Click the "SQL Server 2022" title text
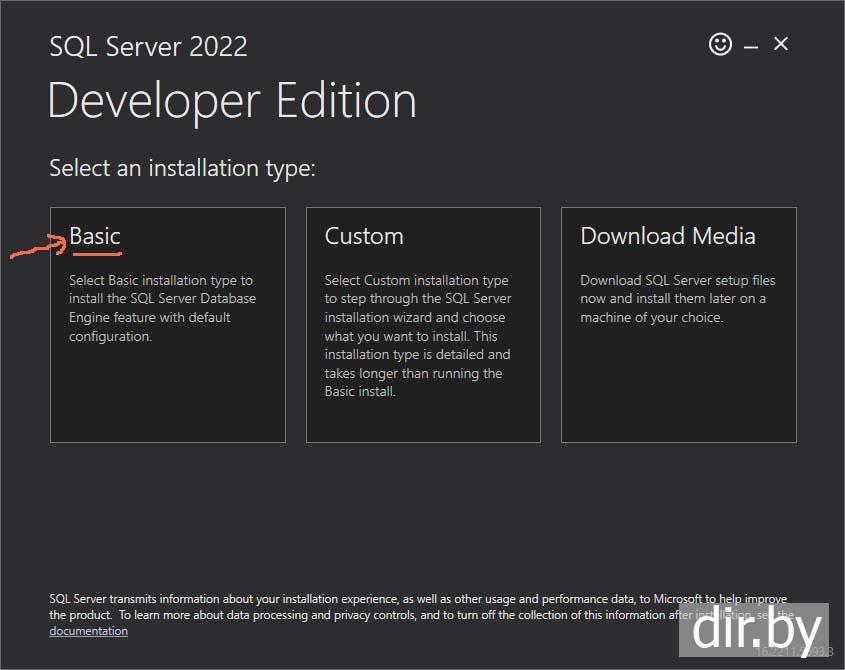845x670 pixels. tap(148, 46)
